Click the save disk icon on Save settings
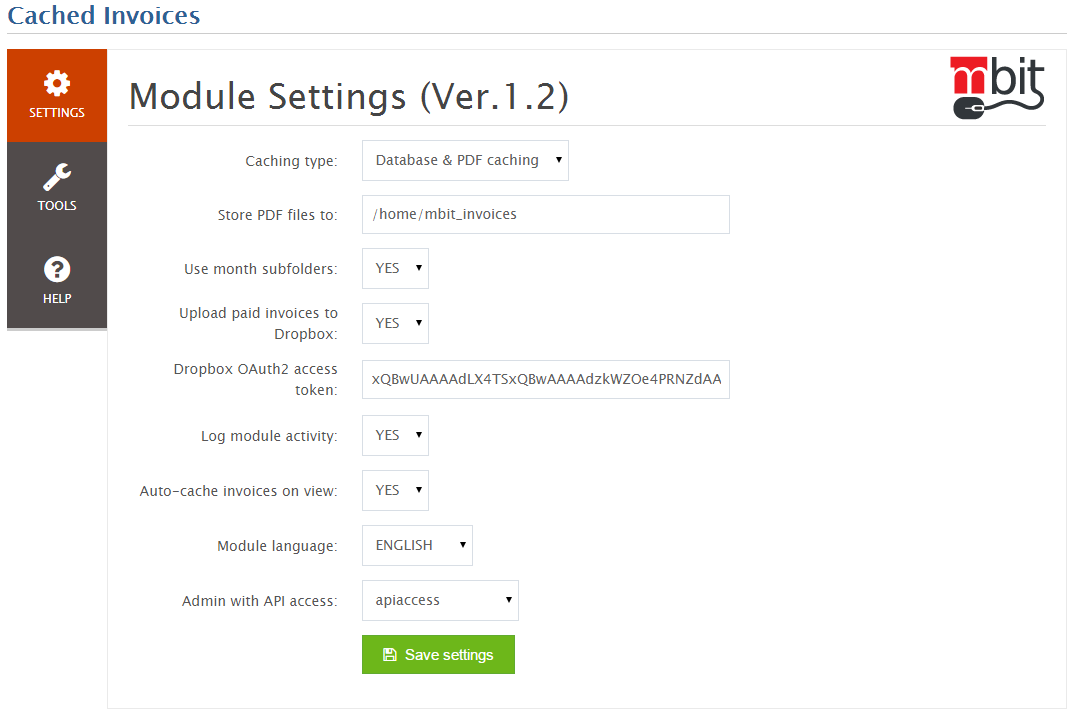This screenshot has height=719, width=1077. coord(390,654)
